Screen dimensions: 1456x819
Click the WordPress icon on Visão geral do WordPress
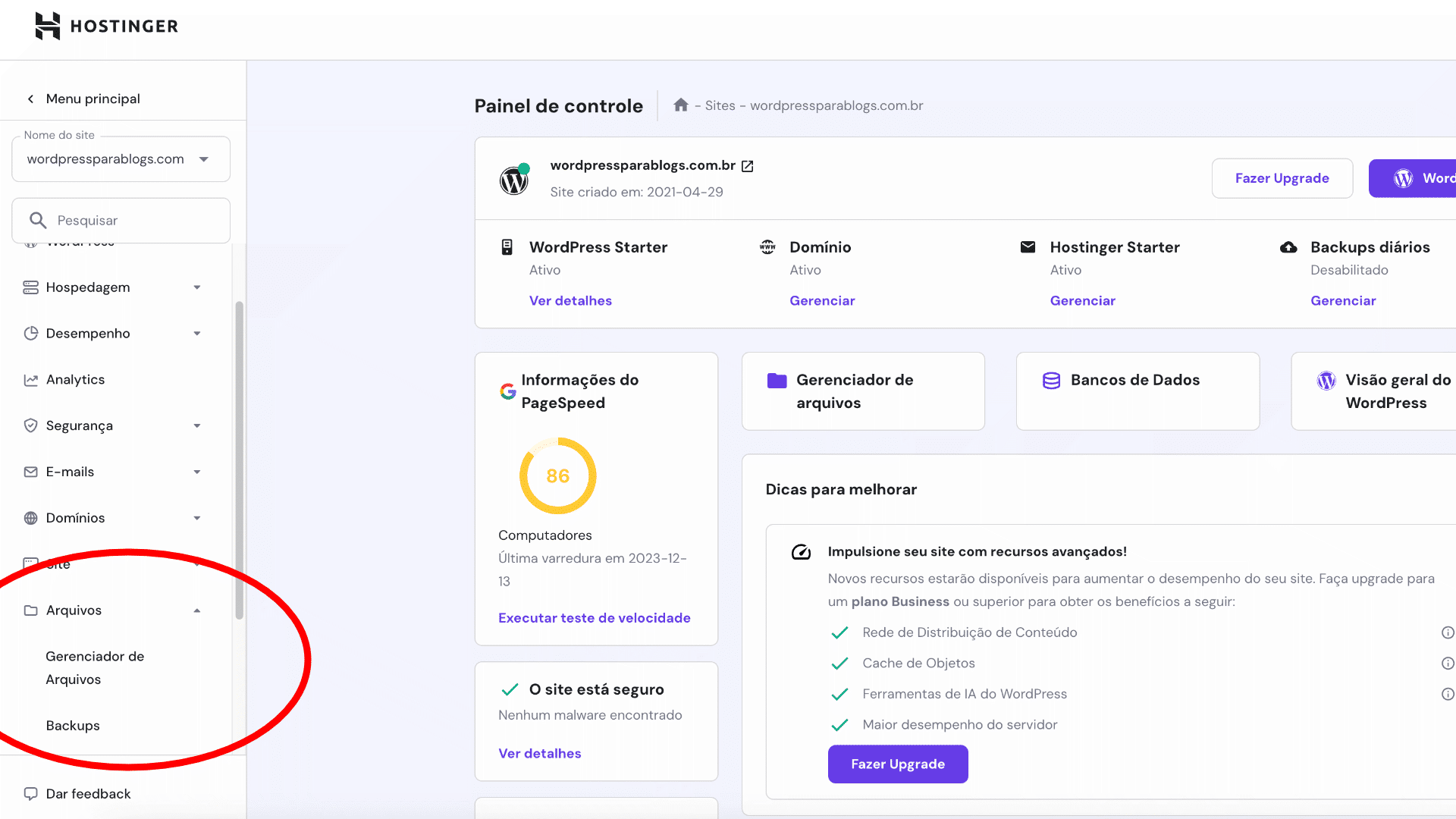(1326, 380)
